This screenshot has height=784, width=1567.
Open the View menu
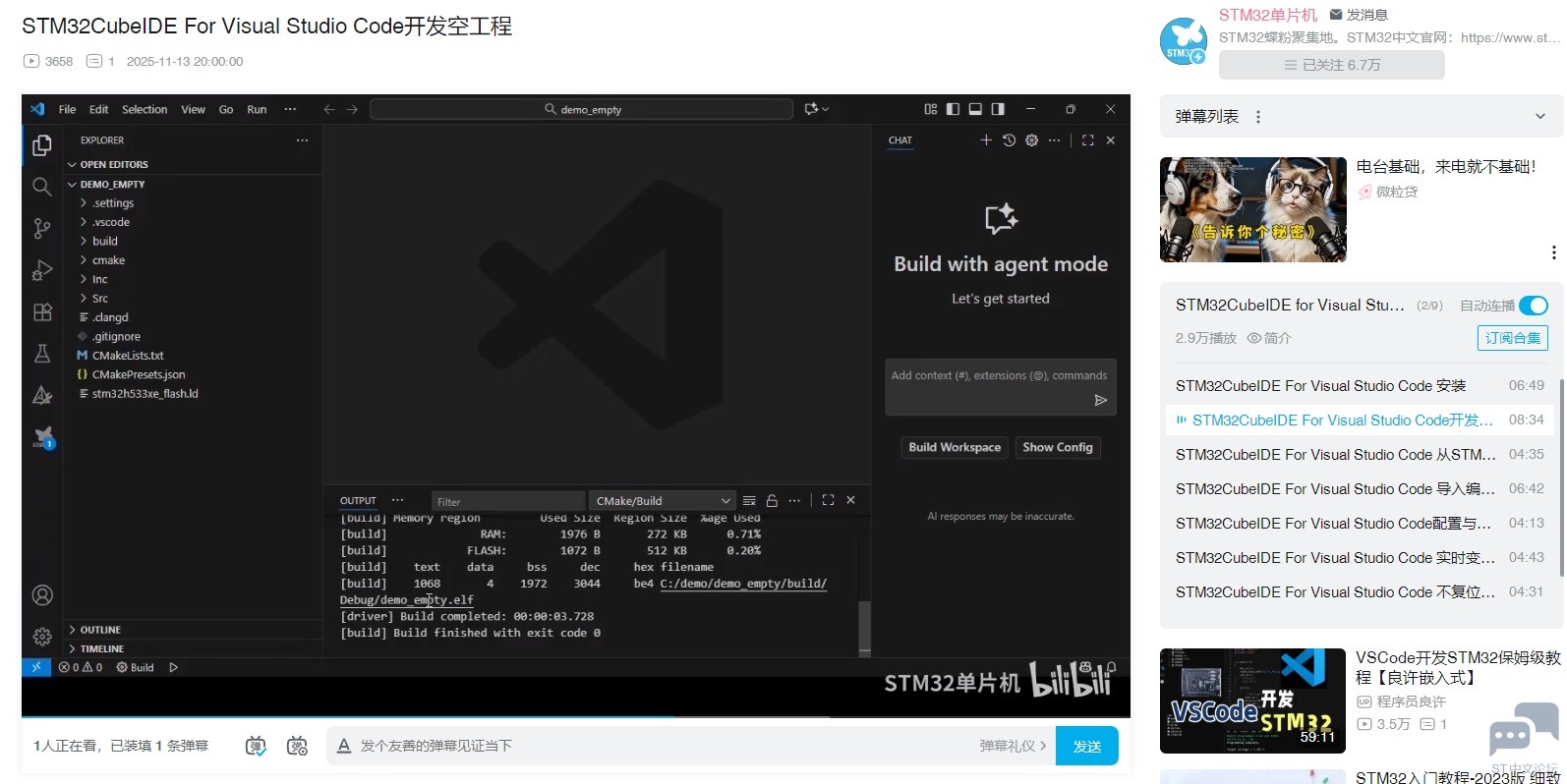coord(193,109)
